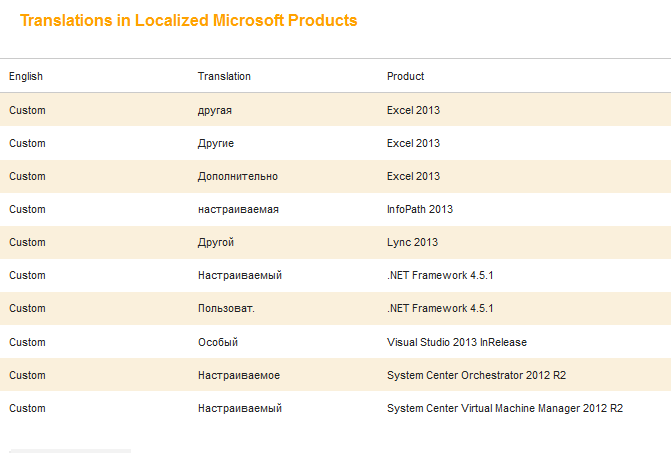Click the 'Lync 2013' product cell
671x453 pixels.
coord(412,242)
